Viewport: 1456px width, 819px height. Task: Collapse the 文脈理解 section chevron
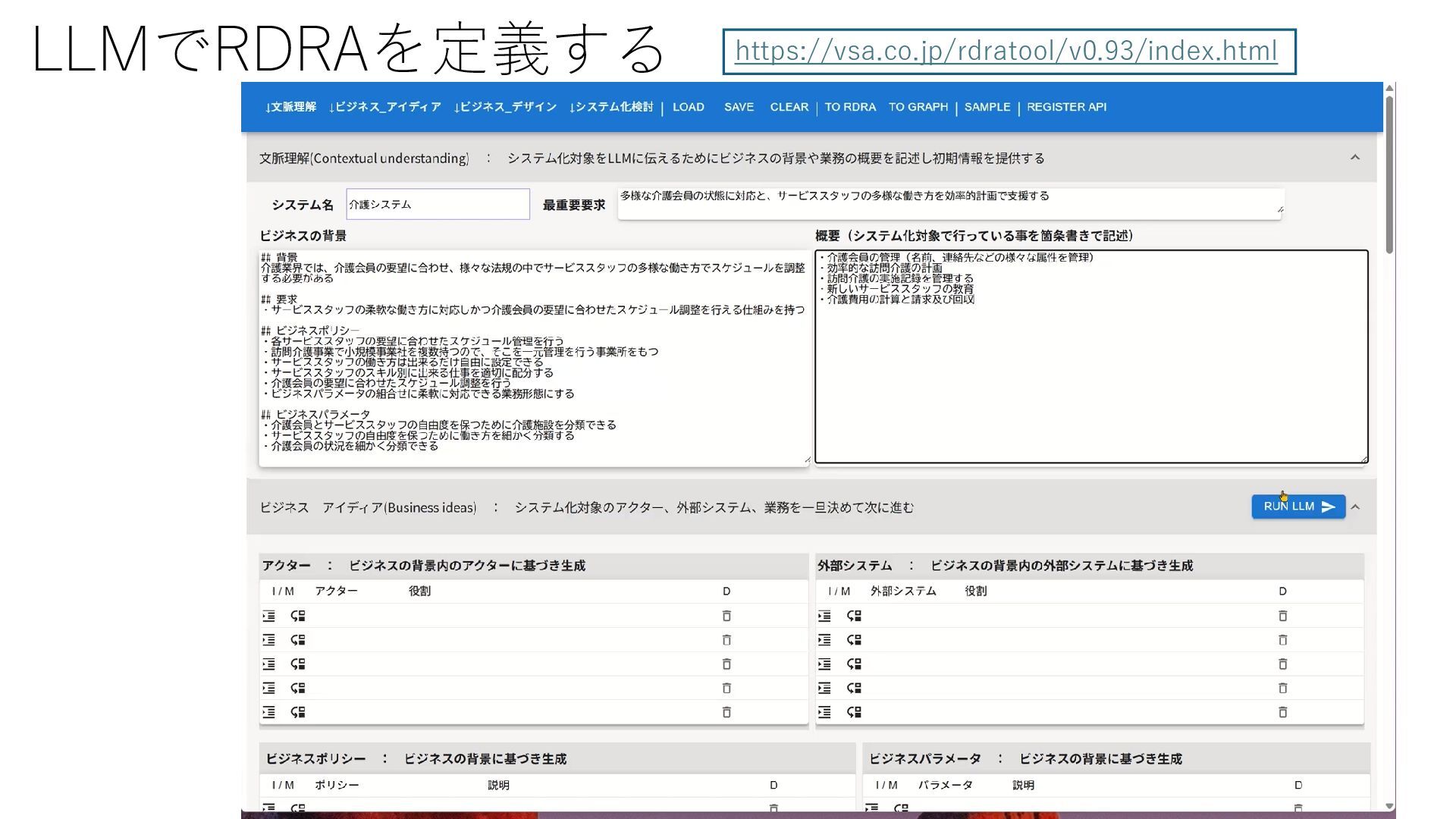click(x=1355, y=158)
